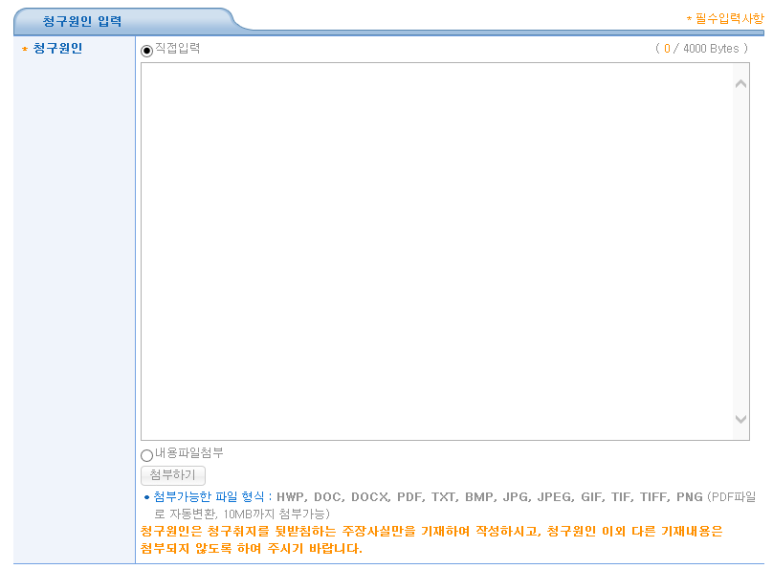Select the 직접입력 radio button
Image resolution: width=773 pixels, height=569 pixels.
coord(146,51)
